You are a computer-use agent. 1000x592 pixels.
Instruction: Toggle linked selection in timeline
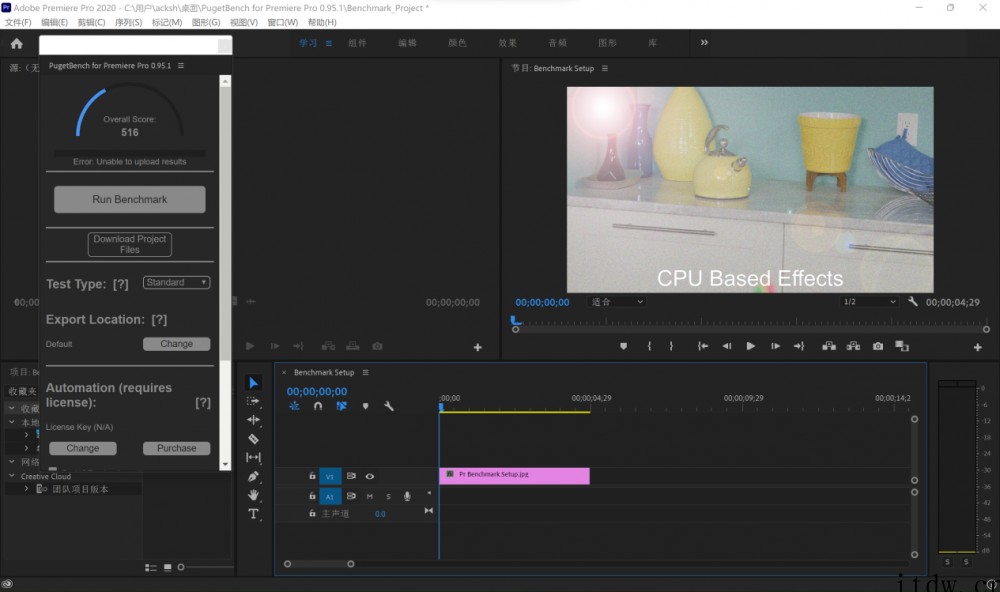pos(342,406)
